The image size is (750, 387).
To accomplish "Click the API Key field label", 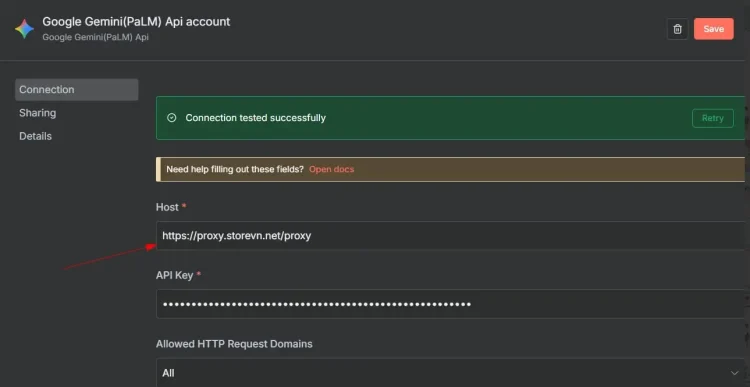I will tap(174, 276).
